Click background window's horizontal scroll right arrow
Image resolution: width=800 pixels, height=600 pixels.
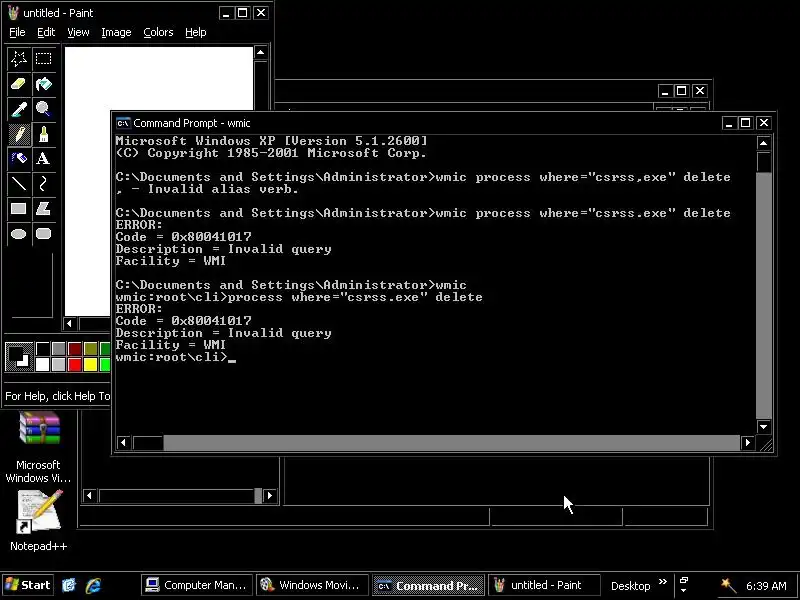[x=270, y=495]
